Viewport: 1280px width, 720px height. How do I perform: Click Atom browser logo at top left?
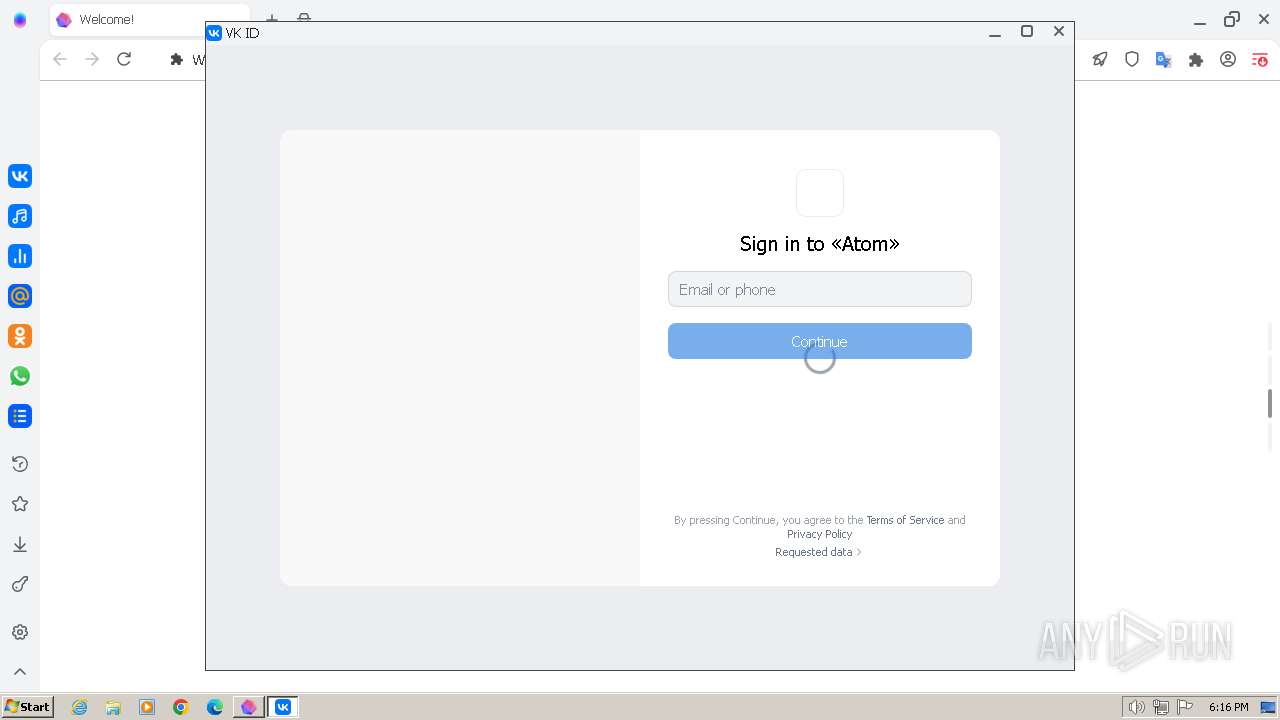(x=20, y=20)
